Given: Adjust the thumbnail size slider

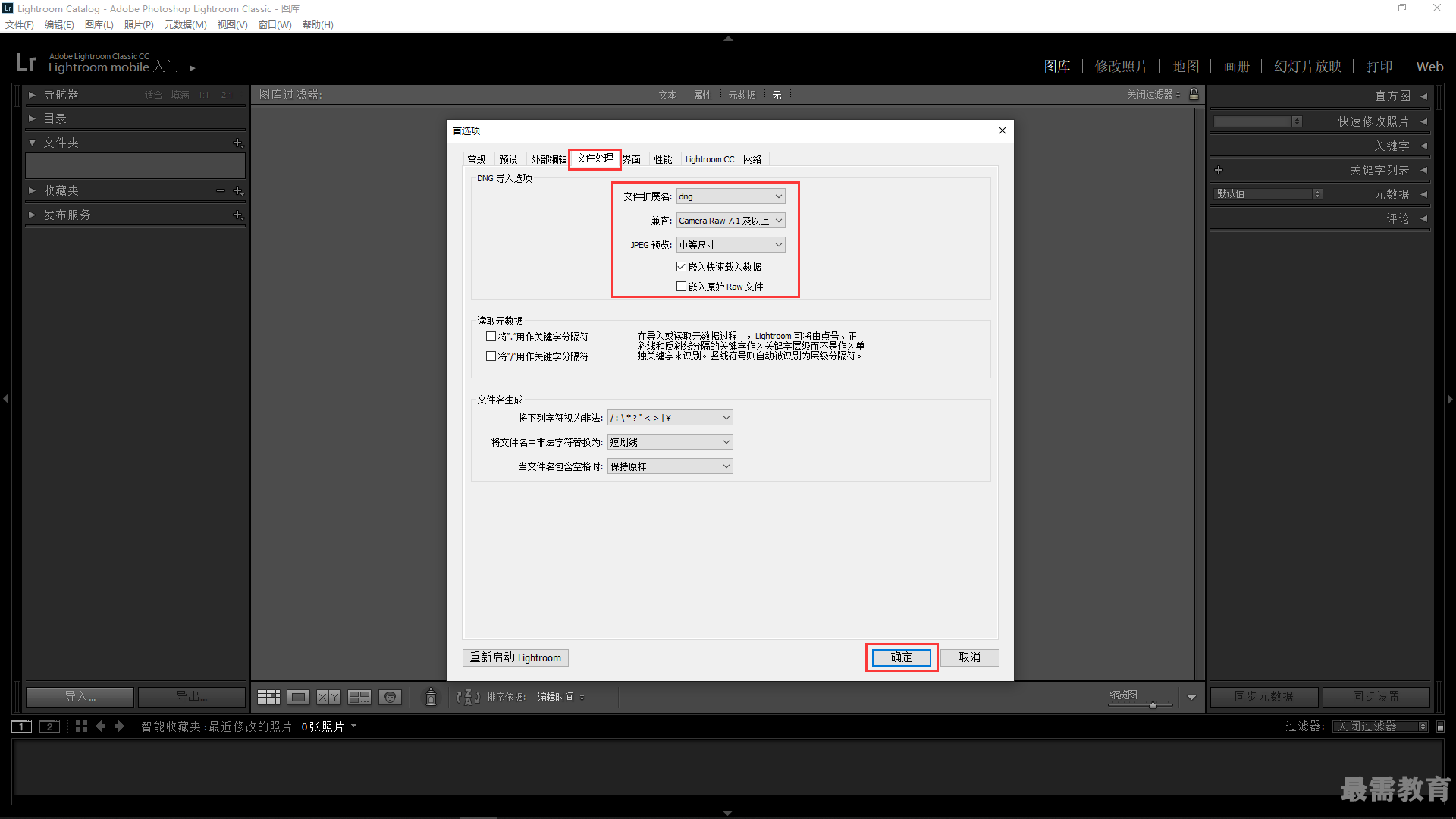Looking at the screenshot, I should (x=1153, y=705).
